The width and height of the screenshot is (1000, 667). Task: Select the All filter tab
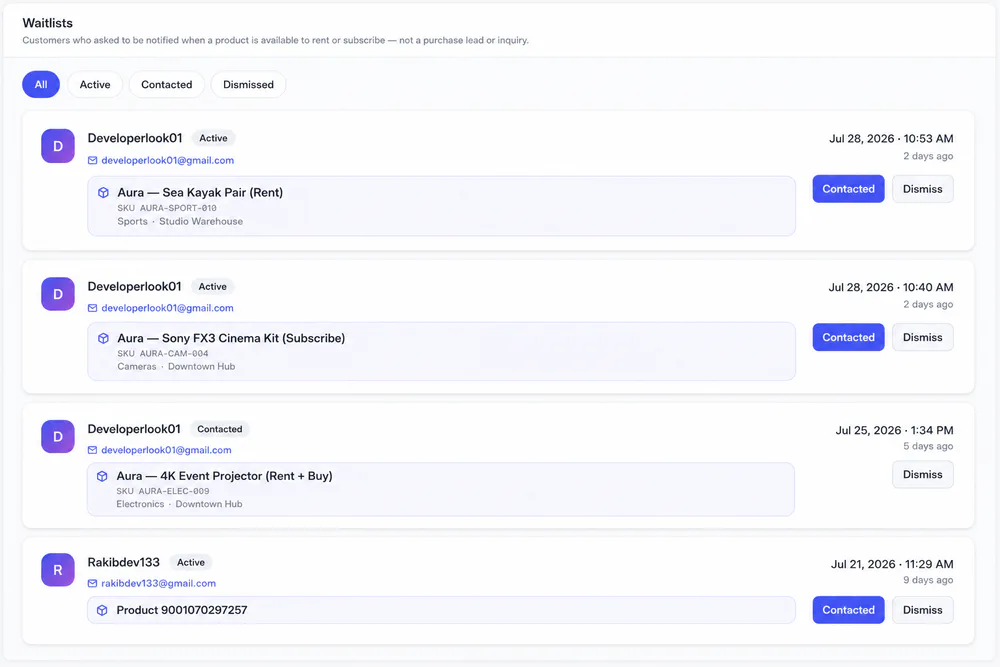tap(41, 84)
